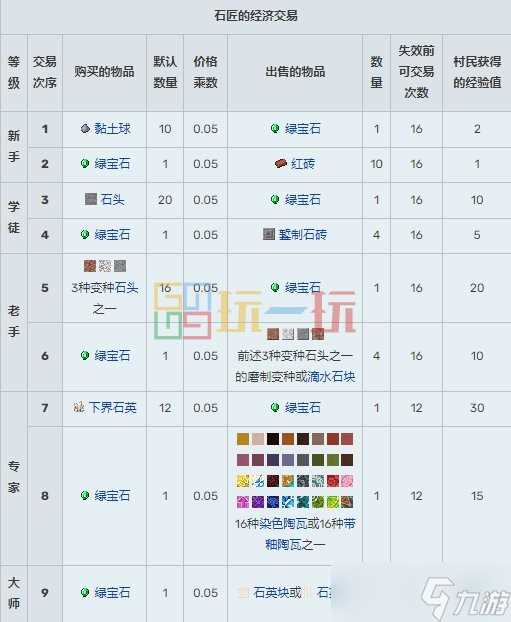Viewport: 511px width, 622px height.
Task: Click the experience value 30 in row 7
Action: point(477,408)
